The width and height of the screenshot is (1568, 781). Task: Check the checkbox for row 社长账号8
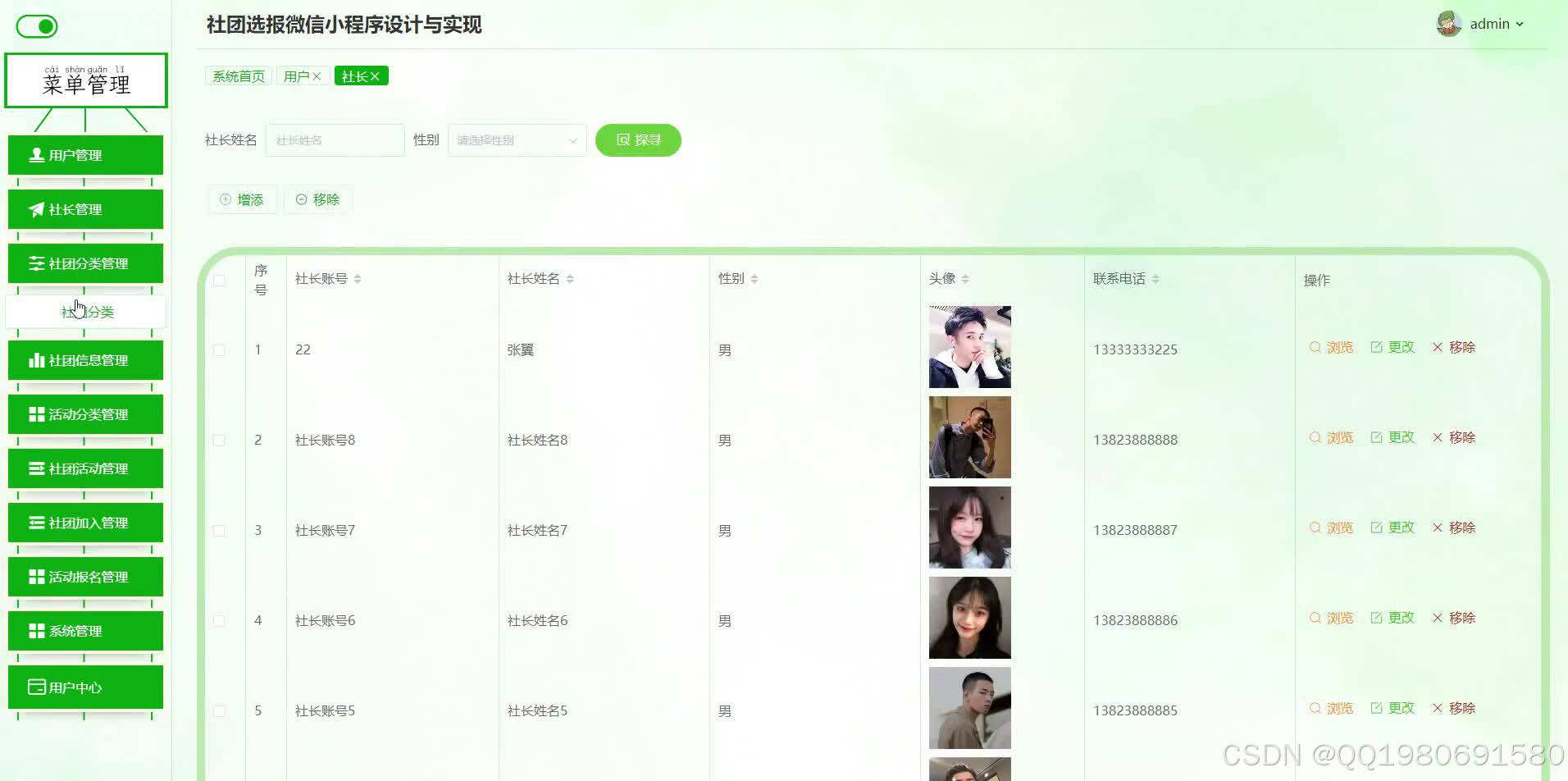[219, 440]
